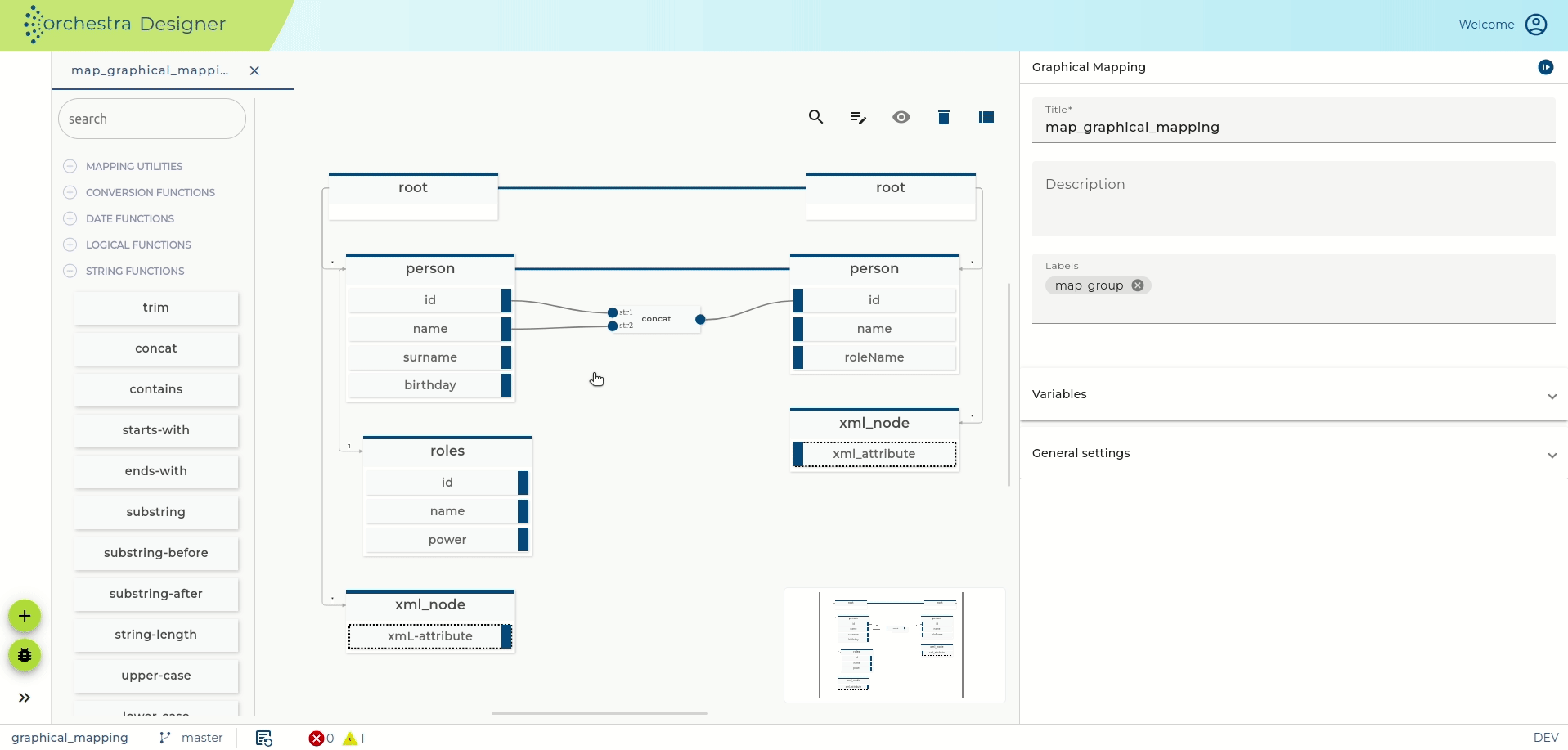Expand the General settings section
The height and width of the screenshot is (750, 1568).
[x=1293, y=453]
